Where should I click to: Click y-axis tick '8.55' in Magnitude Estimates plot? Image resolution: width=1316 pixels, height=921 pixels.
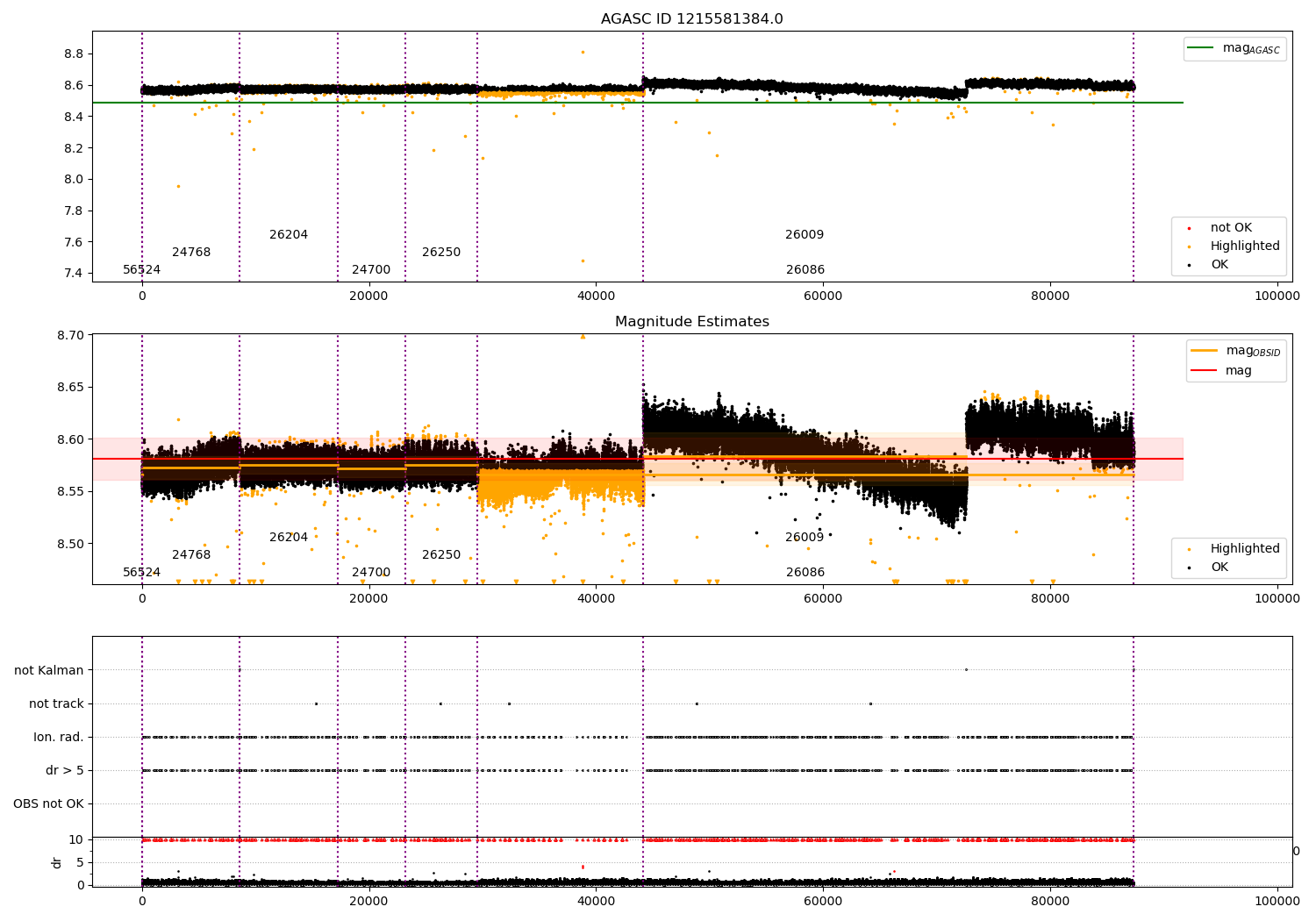point(70,492)
